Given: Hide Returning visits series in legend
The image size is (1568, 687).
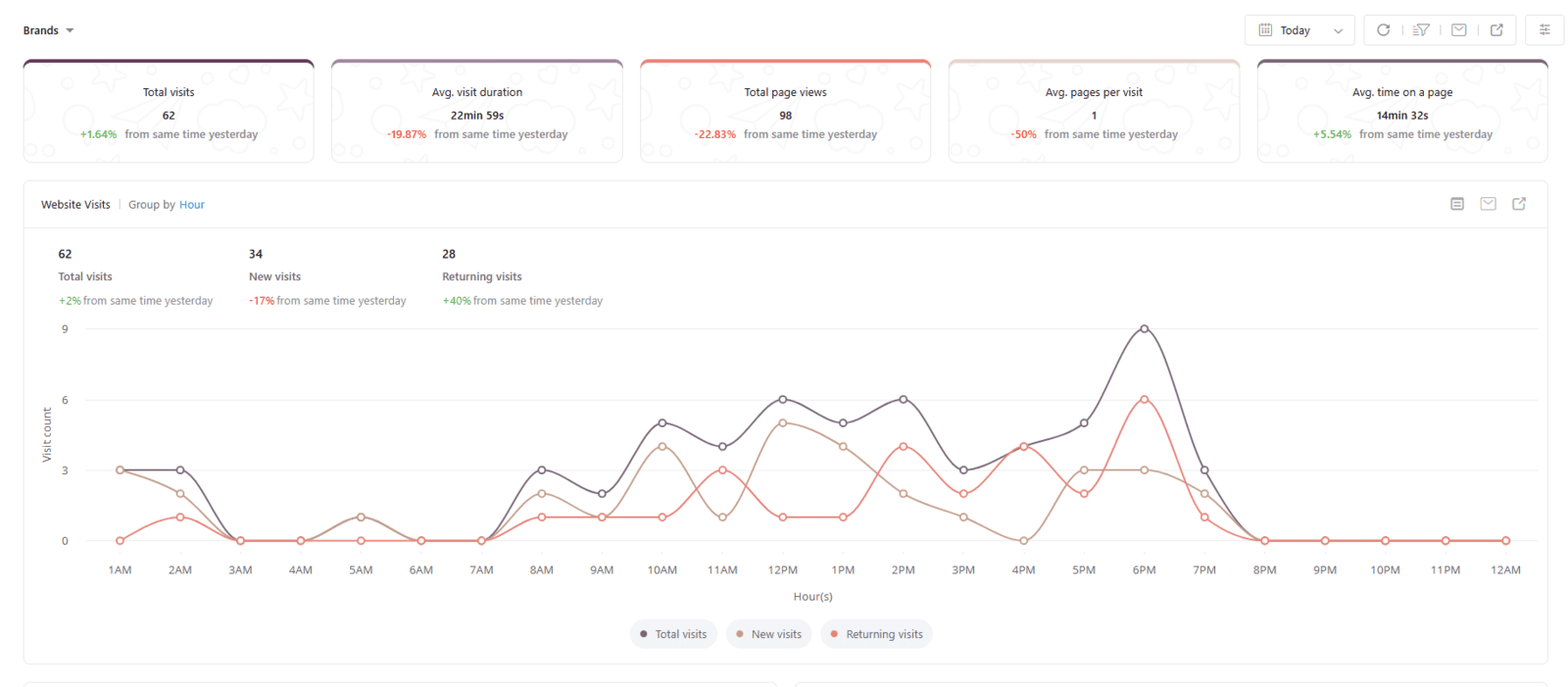Looking at the screenshot, I should point(876,634).
